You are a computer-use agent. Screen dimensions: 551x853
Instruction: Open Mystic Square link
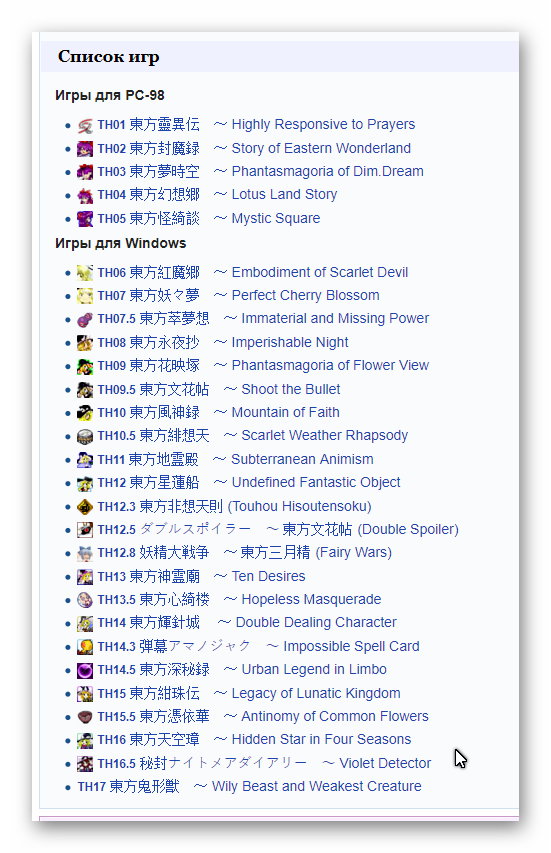[276, 218]
